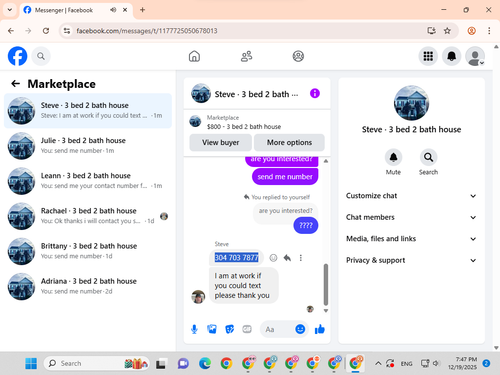
Task: Open more options for the phone number message
Action: [x=301, y=258]
